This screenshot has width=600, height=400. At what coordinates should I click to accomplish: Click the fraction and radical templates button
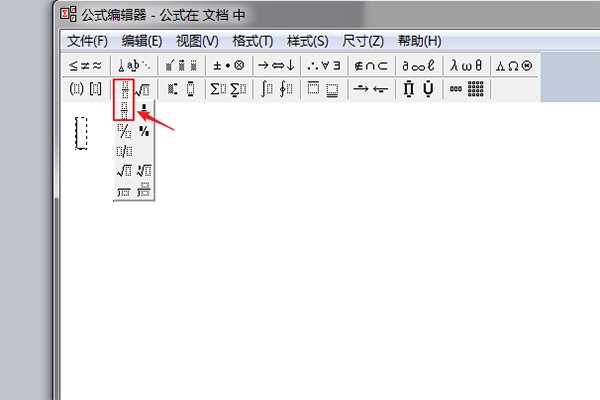[134, 89]
